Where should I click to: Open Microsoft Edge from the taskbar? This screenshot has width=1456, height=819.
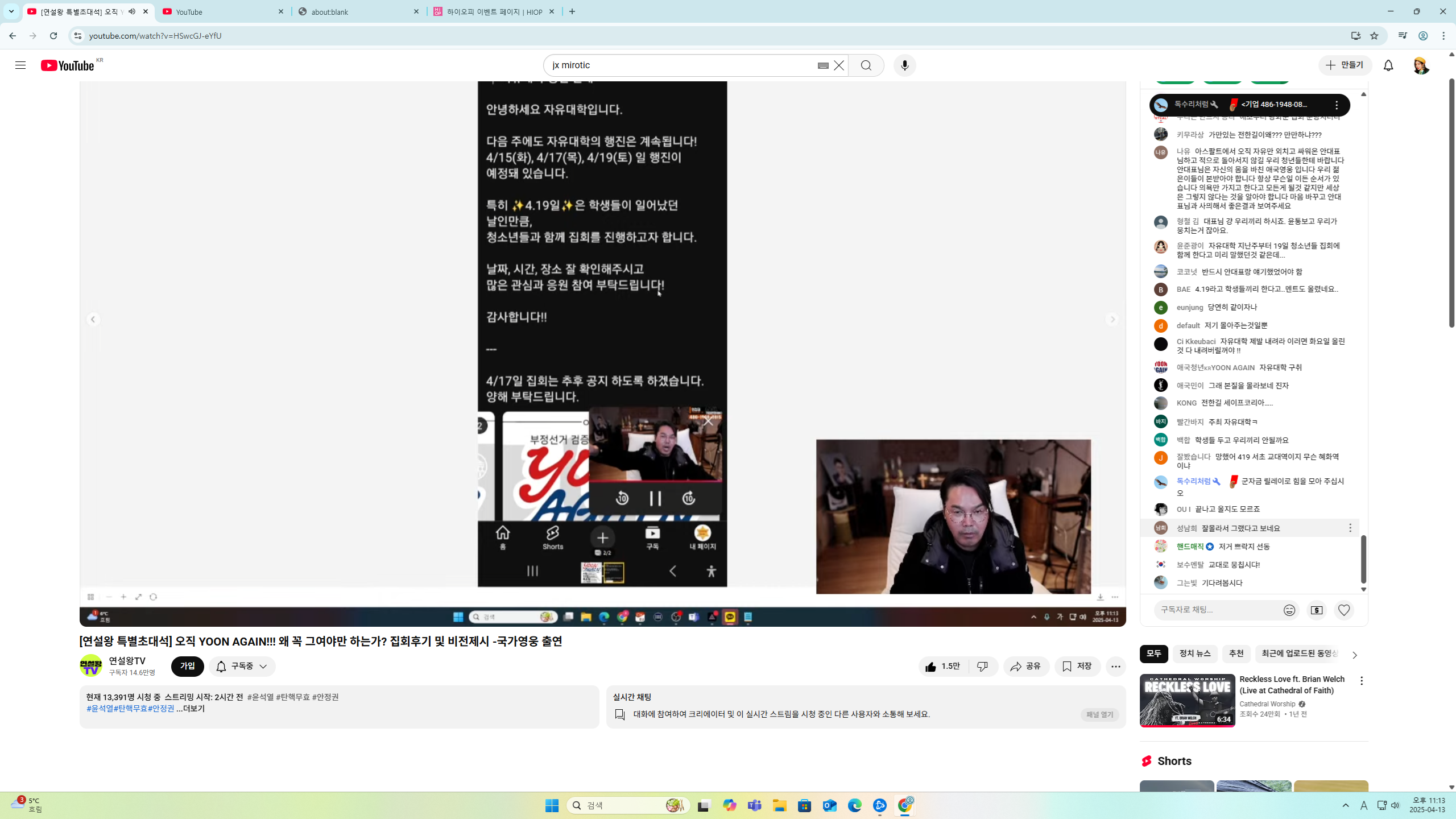854,805
